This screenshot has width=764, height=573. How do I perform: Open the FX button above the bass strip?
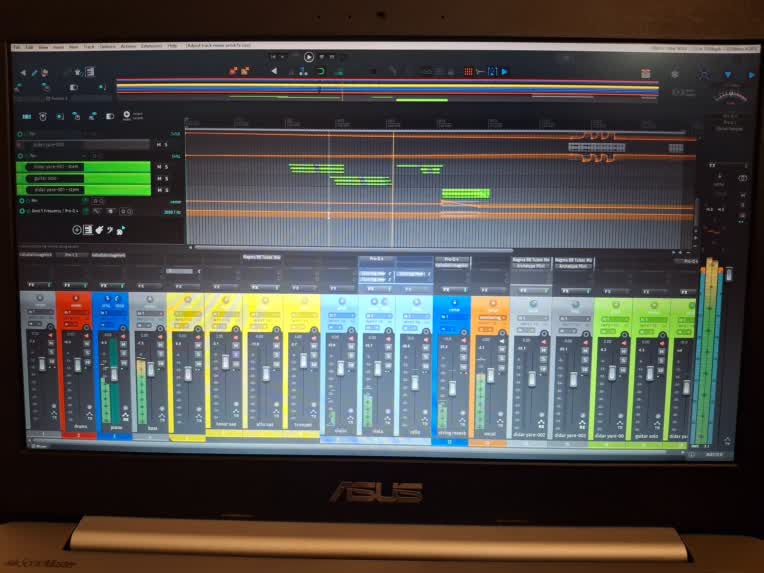pyautogui.click(x=149, y=286)
